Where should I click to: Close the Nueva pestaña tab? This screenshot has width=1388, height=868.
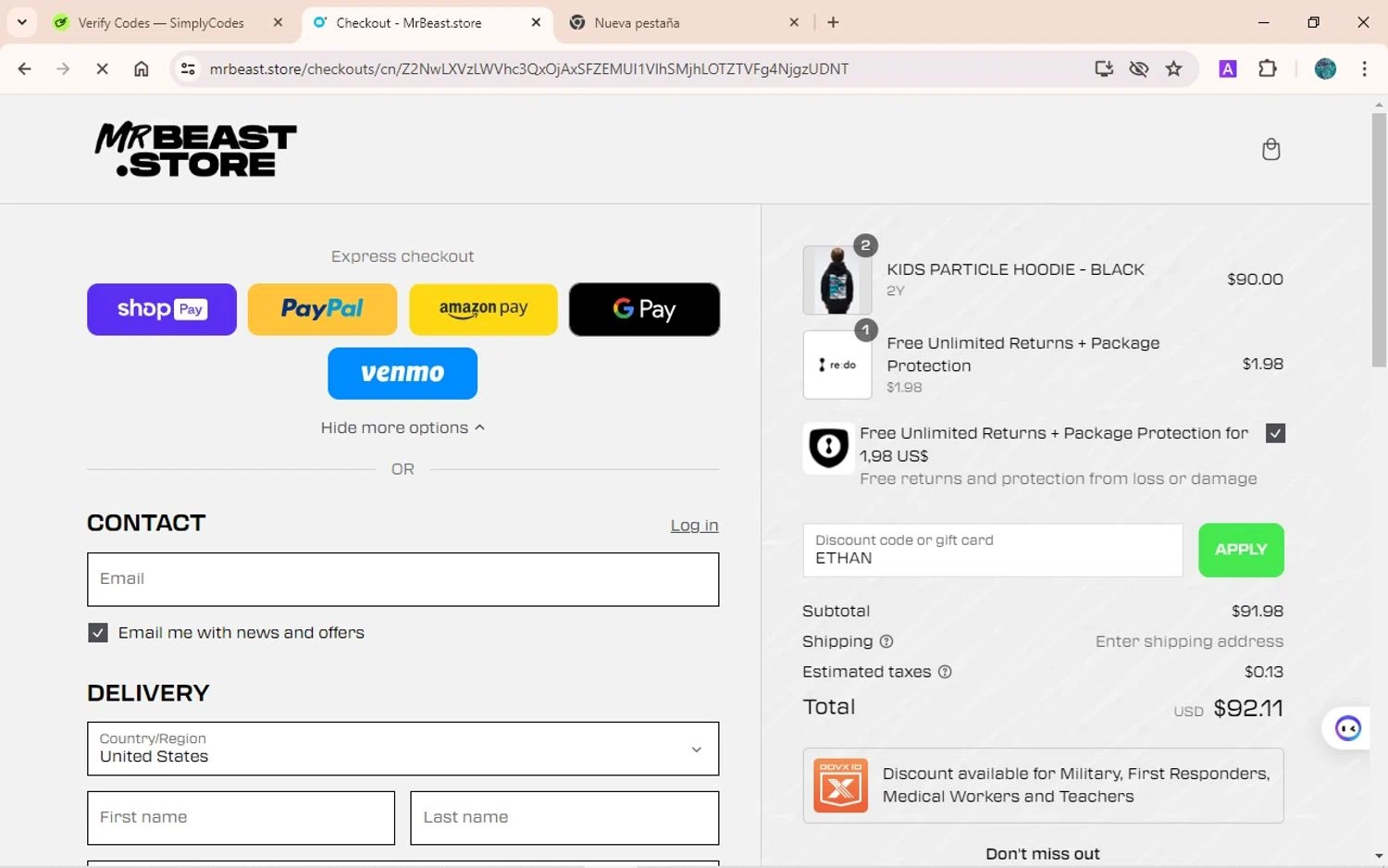[794, 22]
